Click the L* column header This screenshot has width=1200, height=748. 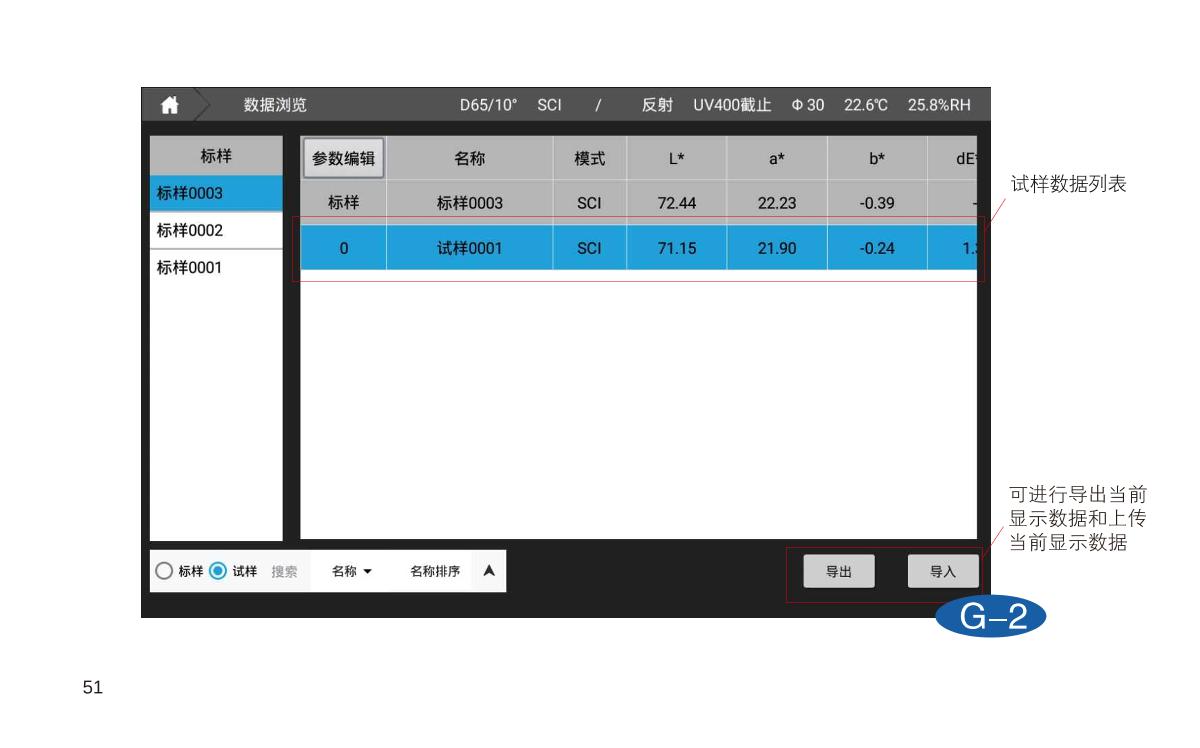click(x=676, y=158)
